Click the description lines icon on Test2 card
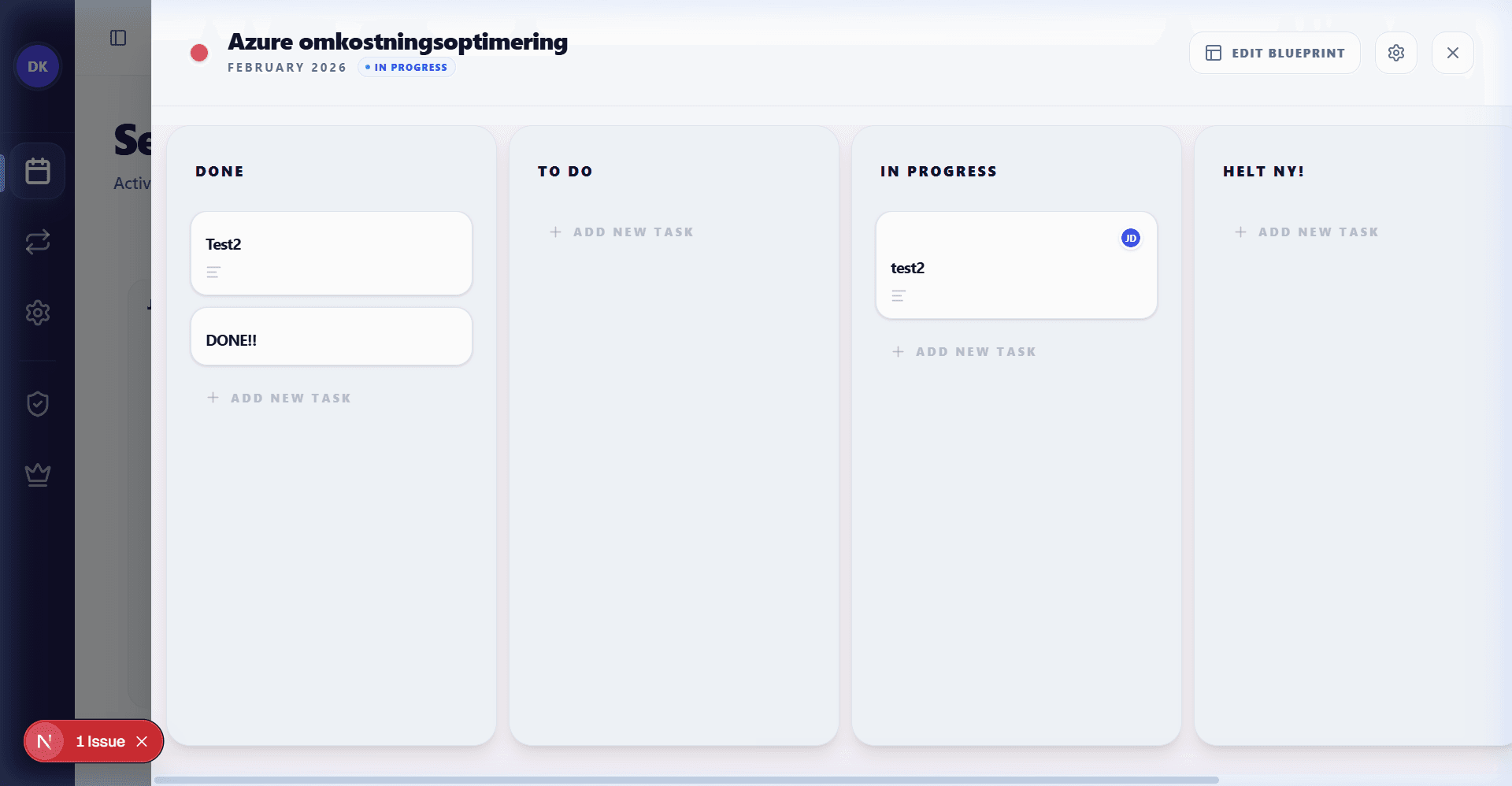 213,273
